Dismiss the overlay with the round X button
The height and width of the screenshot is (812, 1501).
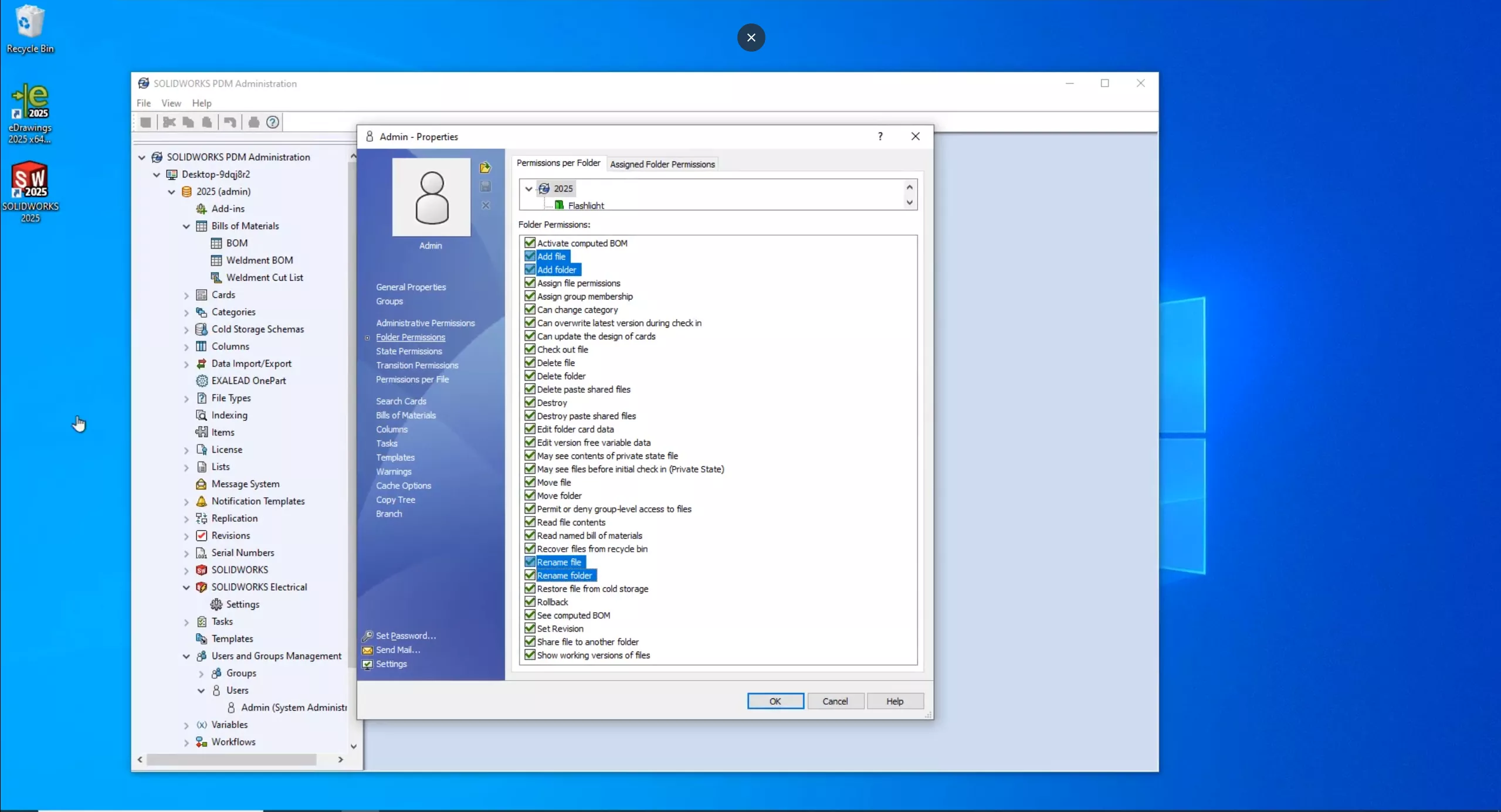pos(751,38)
